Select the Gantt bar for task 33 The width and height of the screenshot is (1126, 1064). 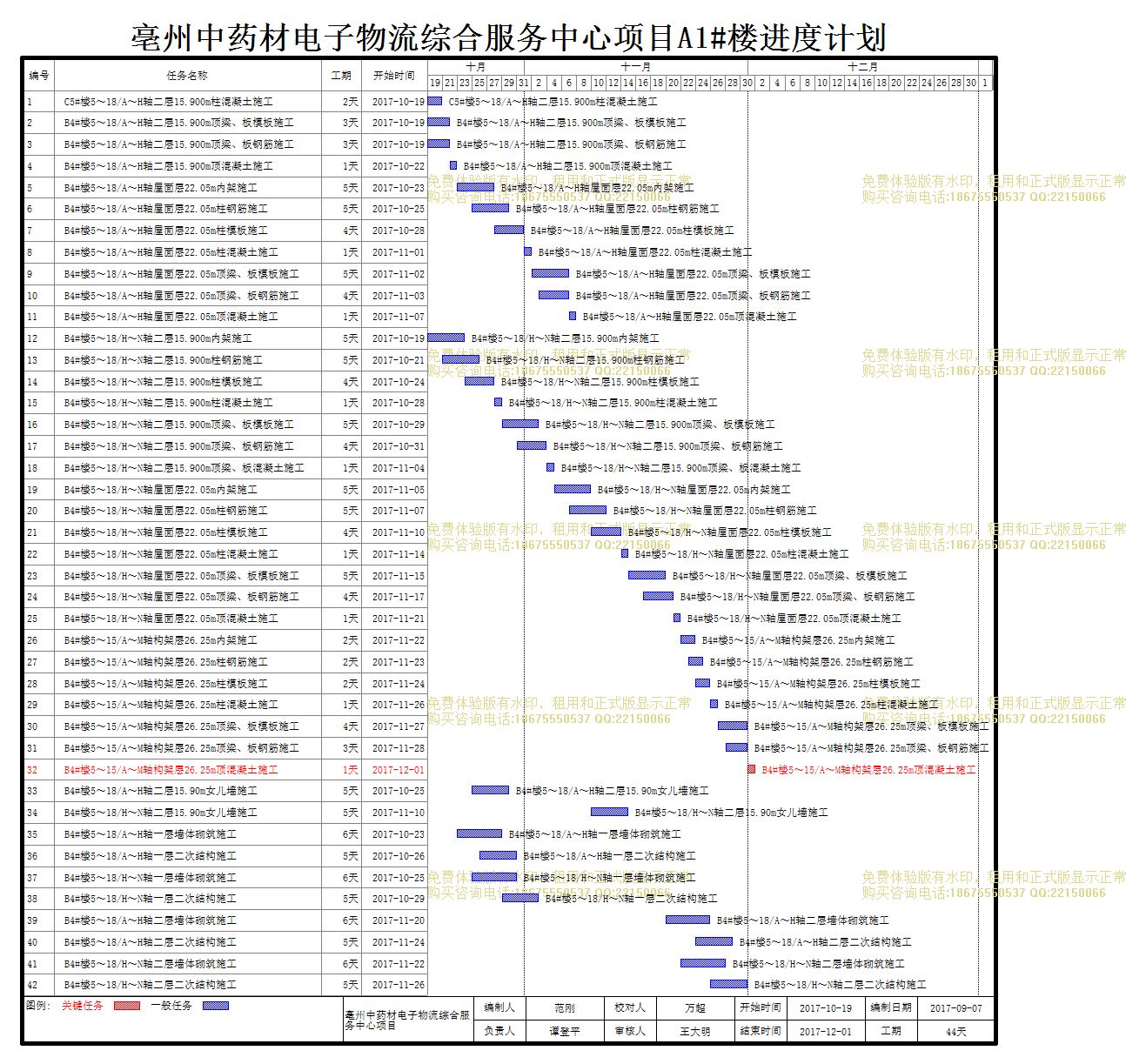[491, 790]
